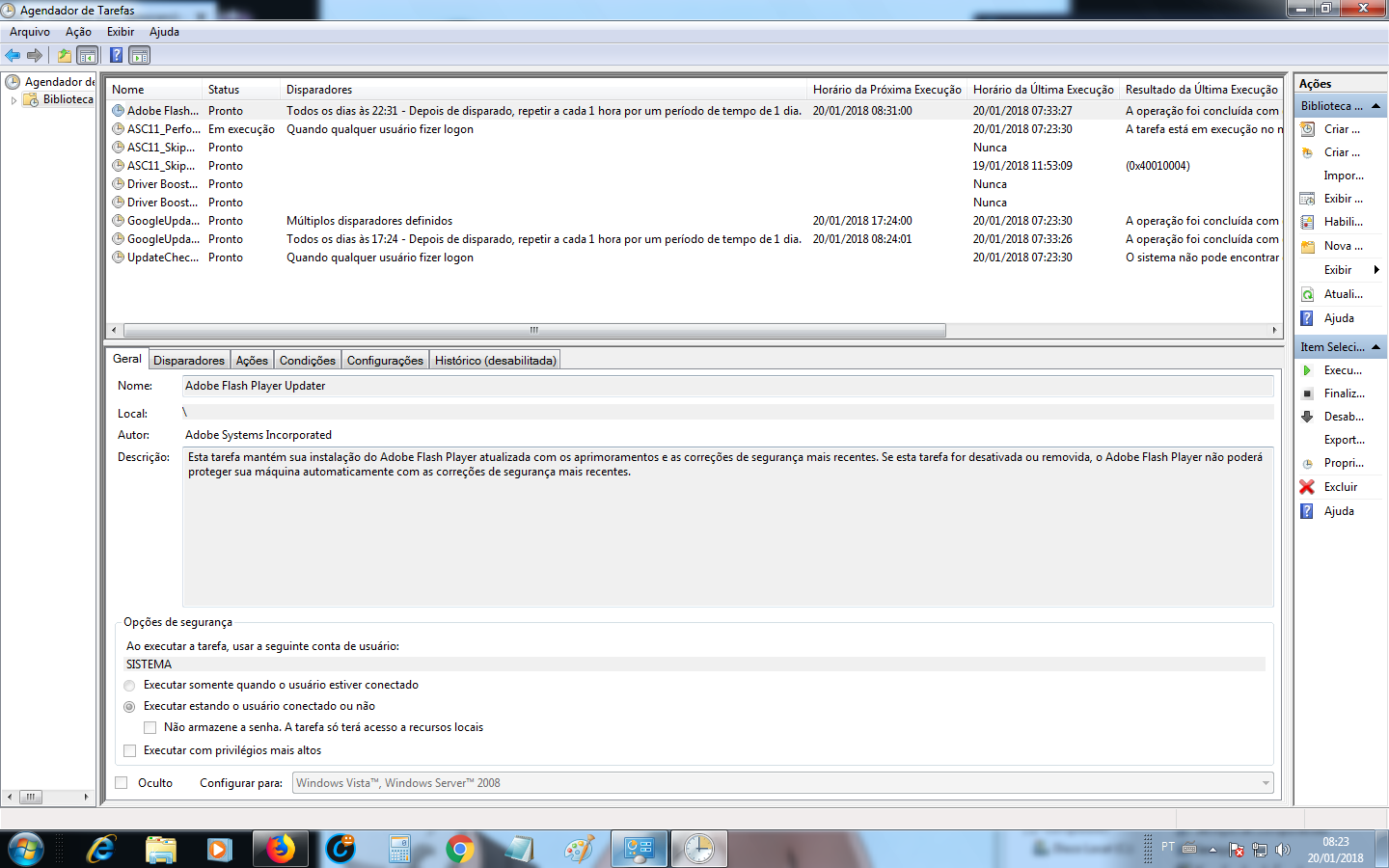Switch to the Condições tab

point(308,361)
